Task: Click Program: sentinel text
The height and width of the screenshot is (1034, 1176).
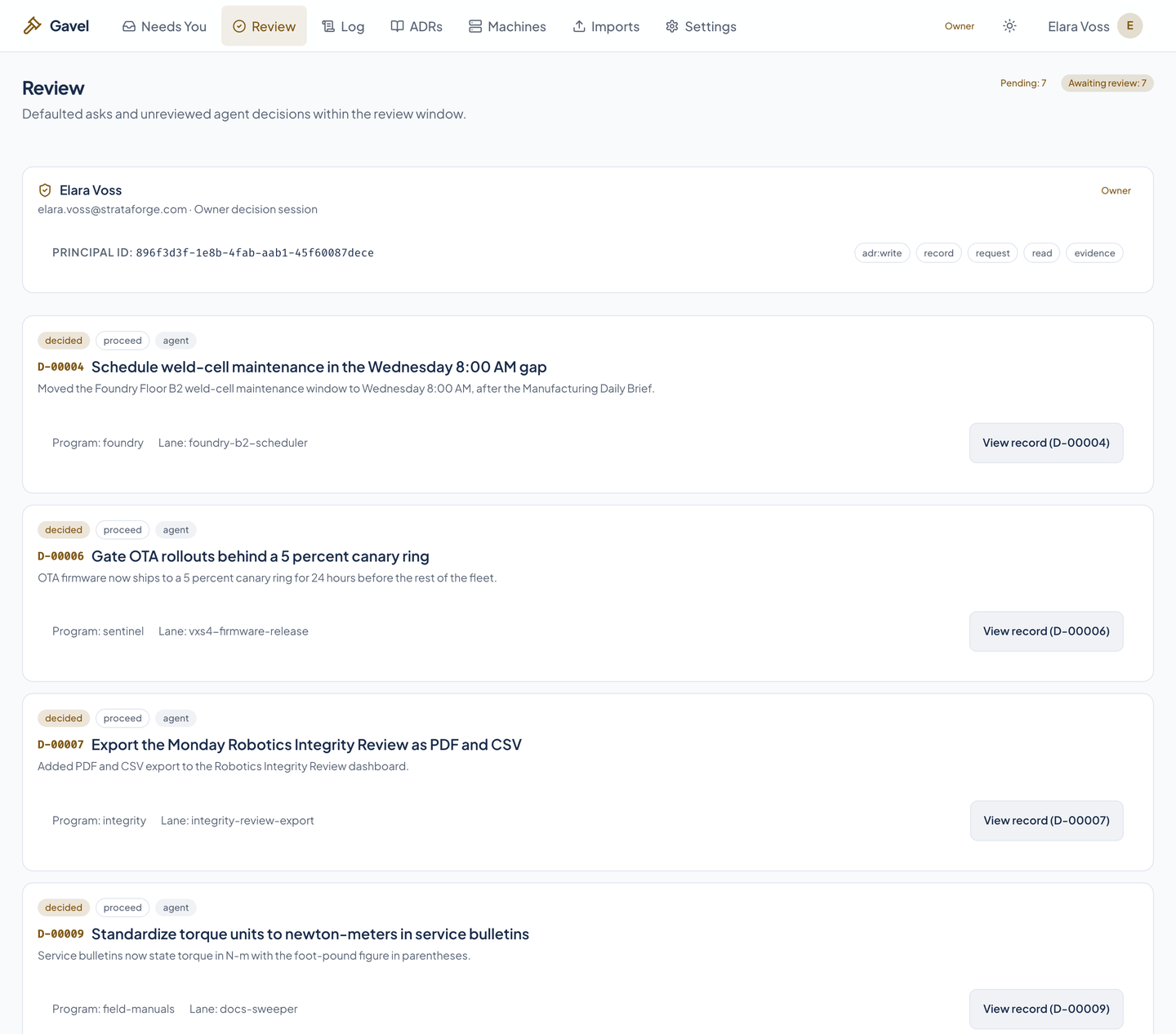Action: pos(98,631)
